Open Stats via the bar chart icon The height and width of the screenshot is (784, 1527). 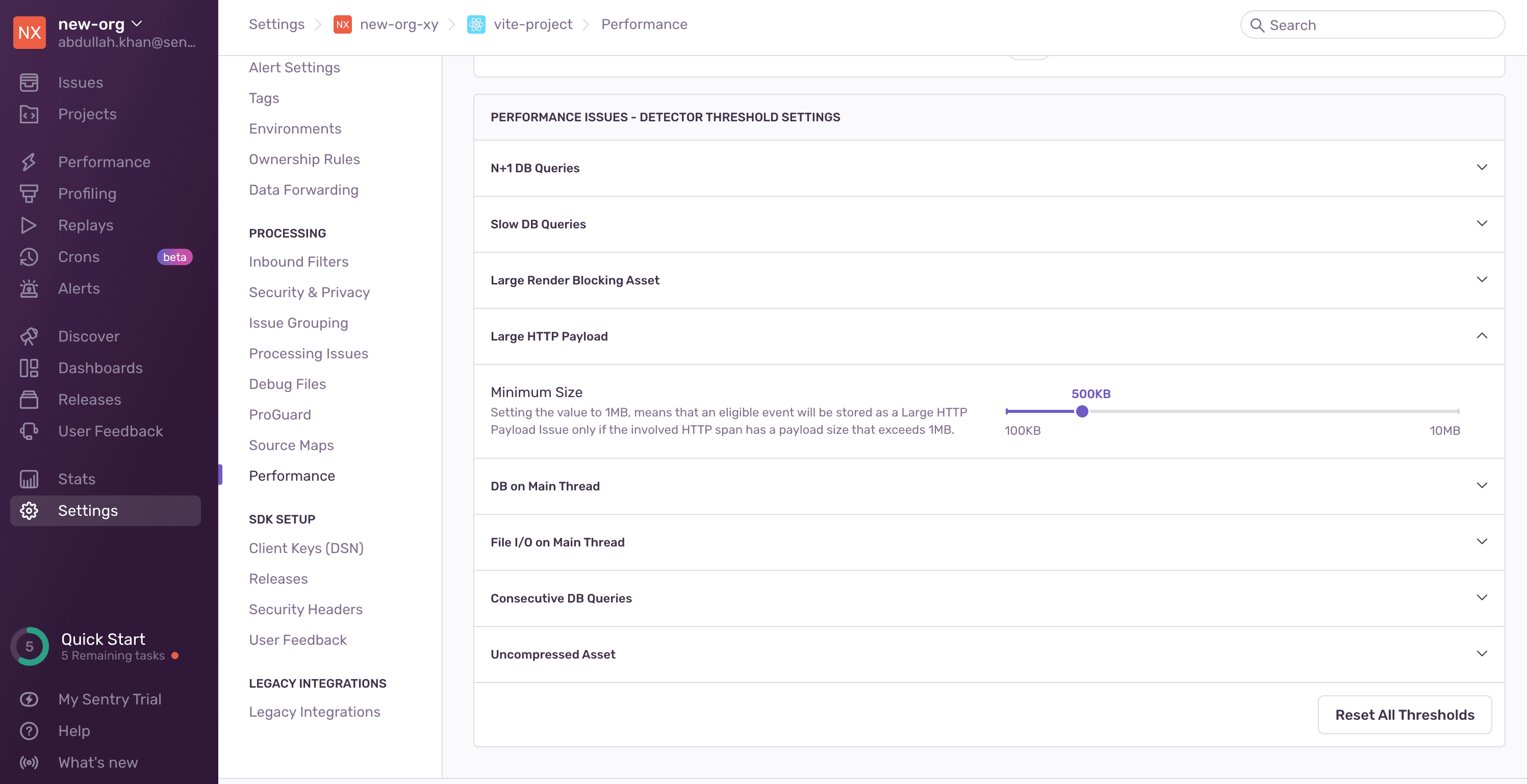click(x=29, y=478)
